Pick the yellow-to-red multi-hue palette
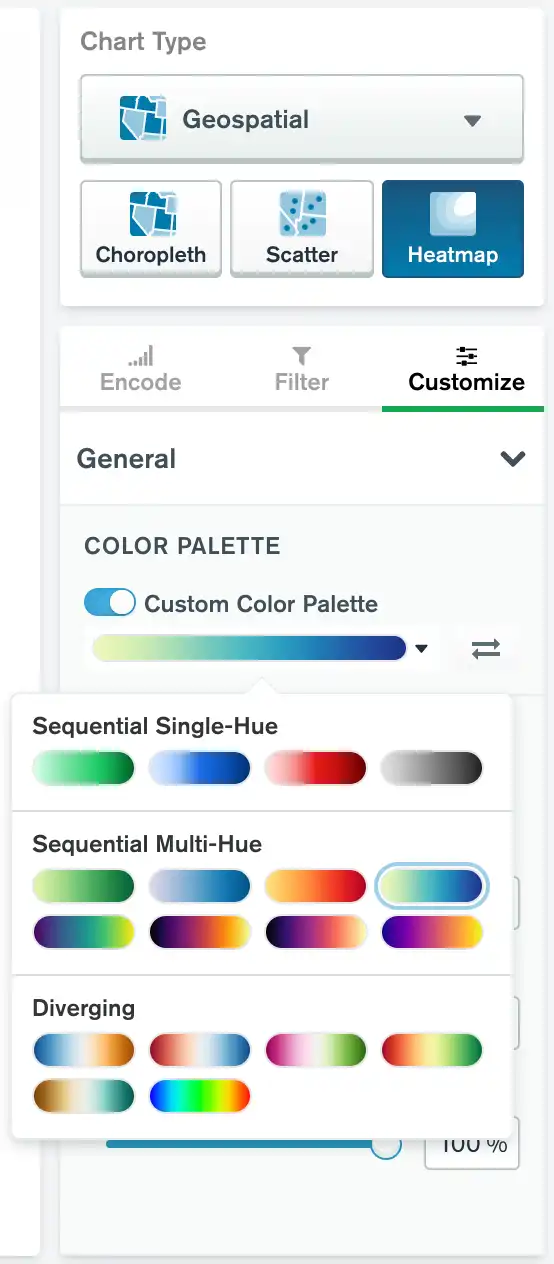The width and height of the screenshot is (554, 1264). pos(316,886)
